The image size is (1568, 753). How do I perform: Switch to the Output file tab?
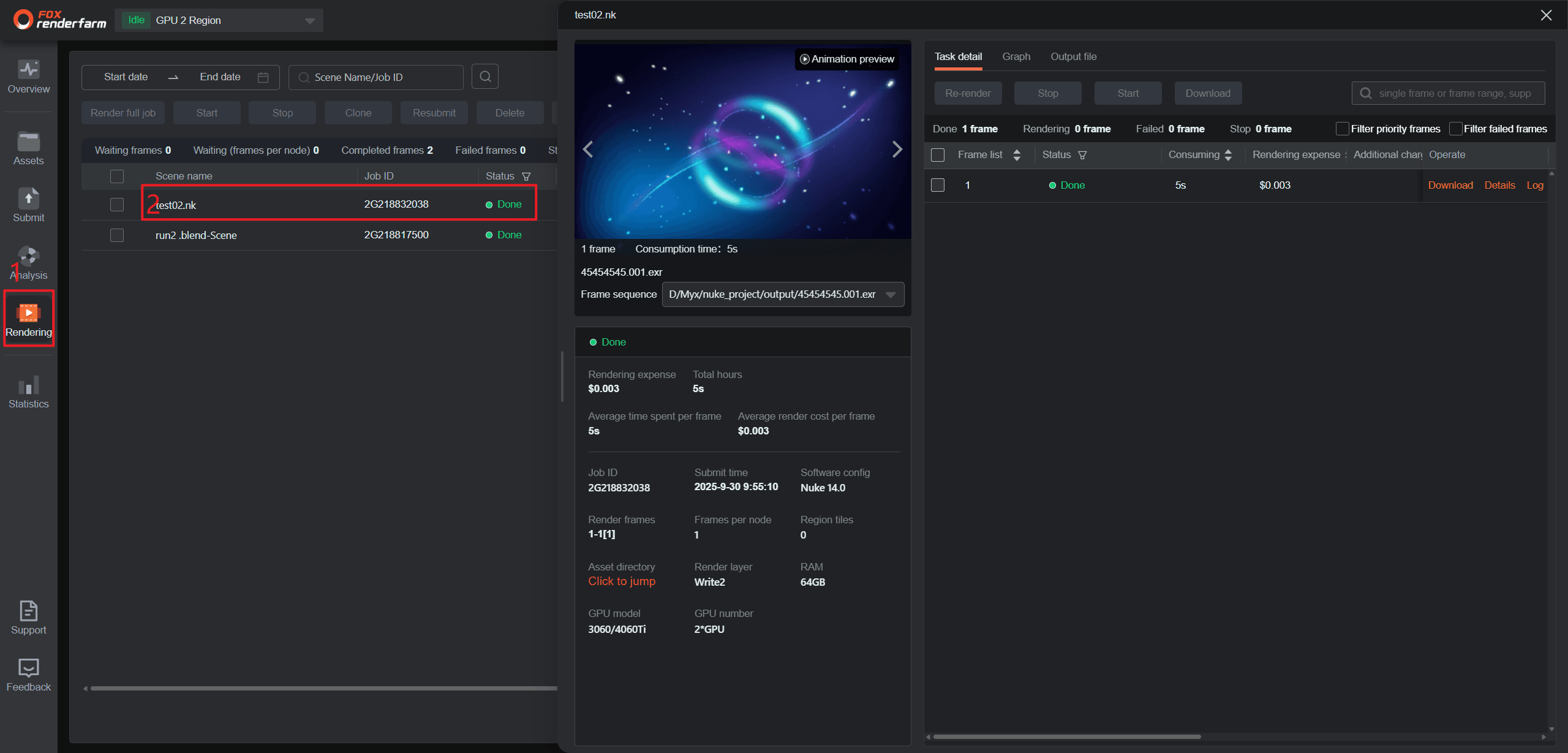1073,56
